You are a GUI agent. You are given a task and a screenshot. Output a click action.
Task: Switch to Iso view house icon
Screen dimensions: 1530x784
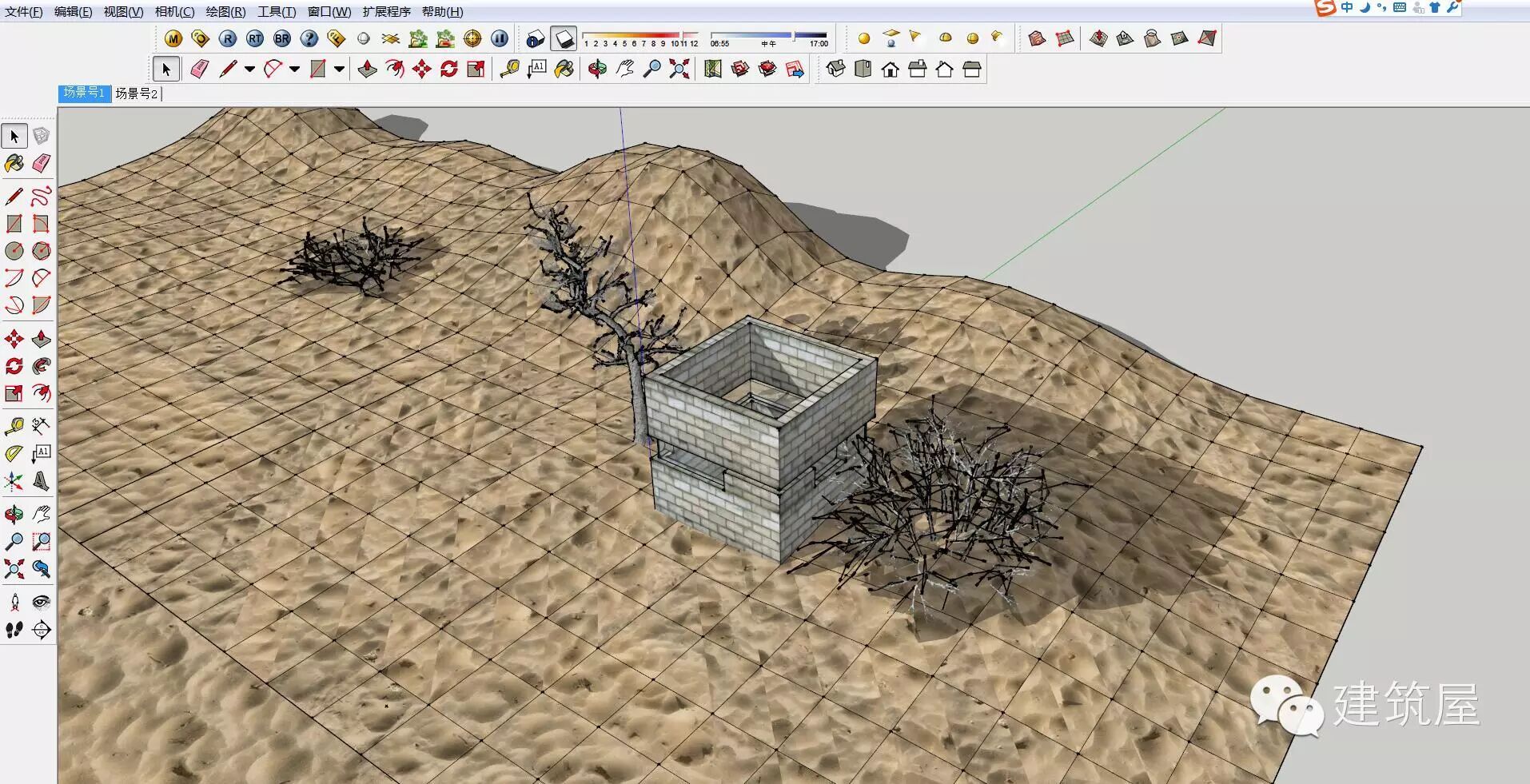pyautogui.click(x=836, y=70)
